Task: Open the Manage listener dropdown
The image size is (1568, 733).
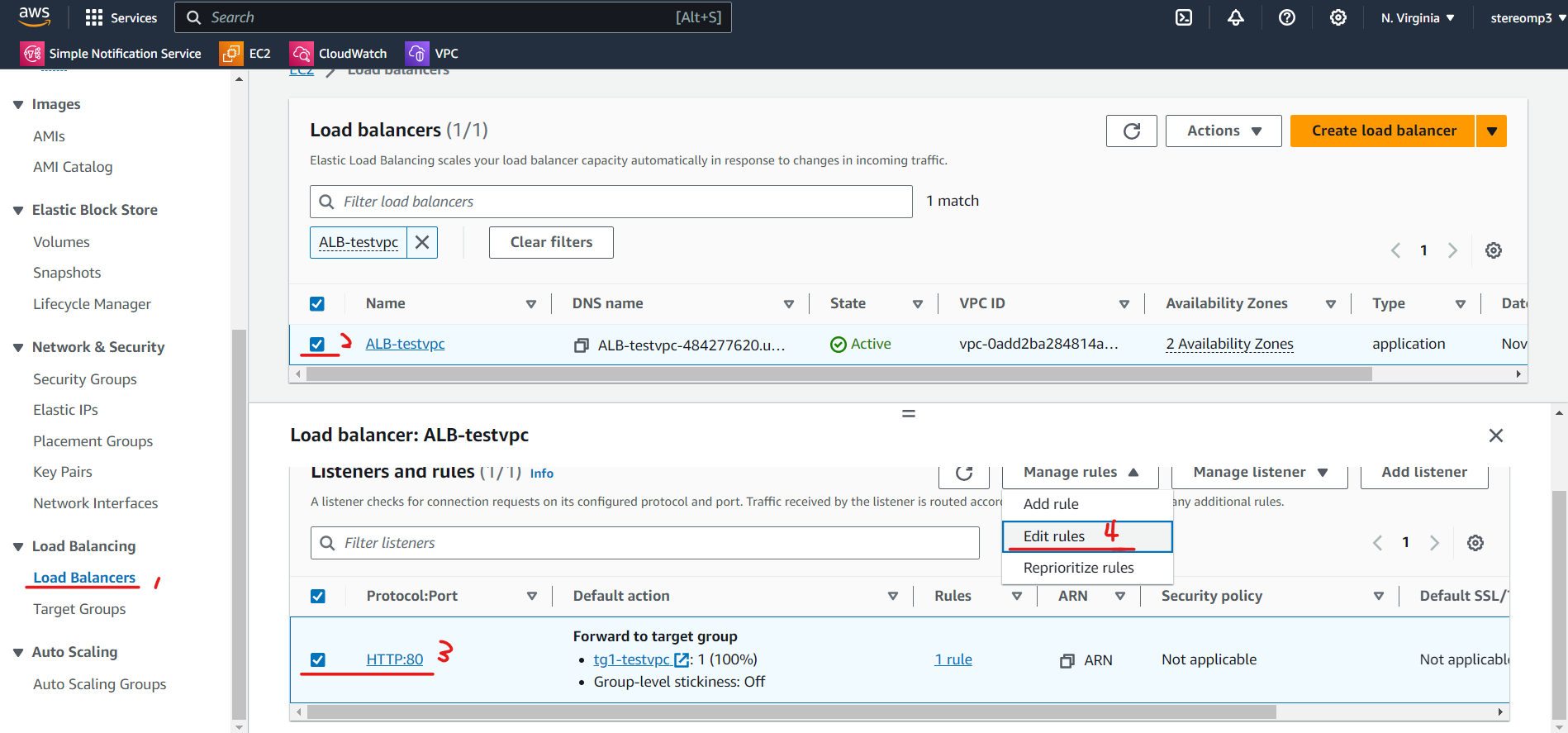Action: [x=1260, y=473]
